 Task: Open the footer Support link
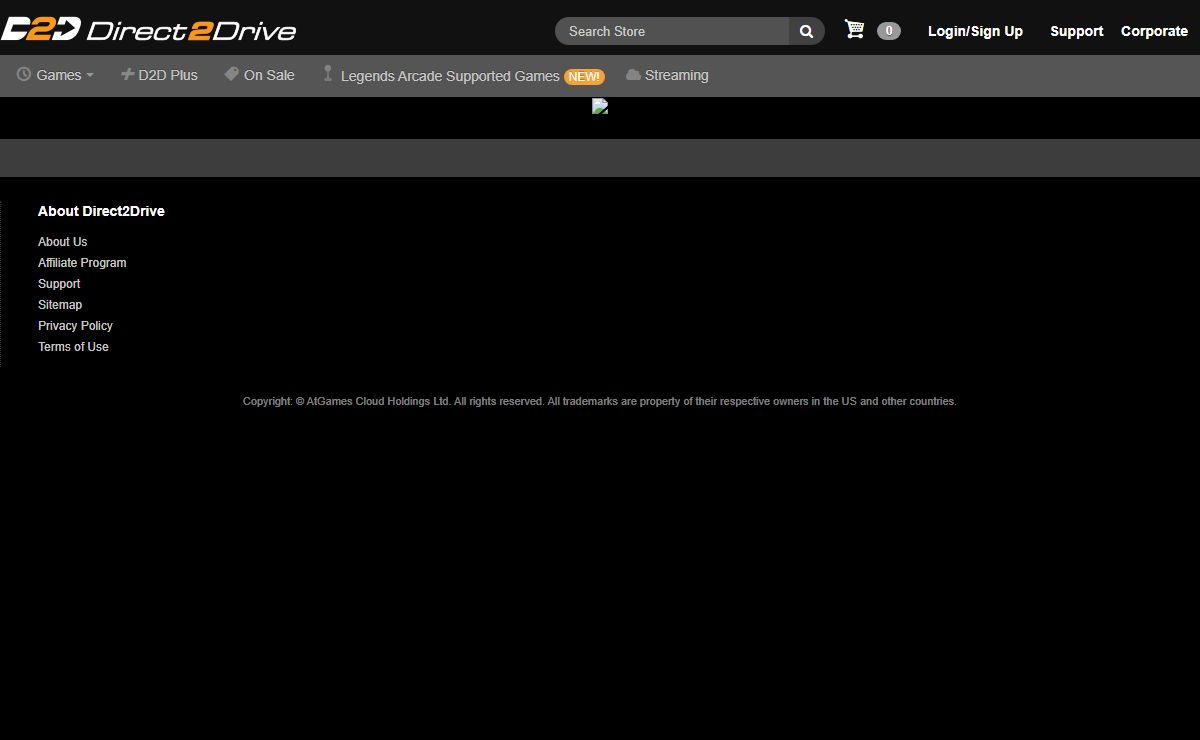point(59,284)
